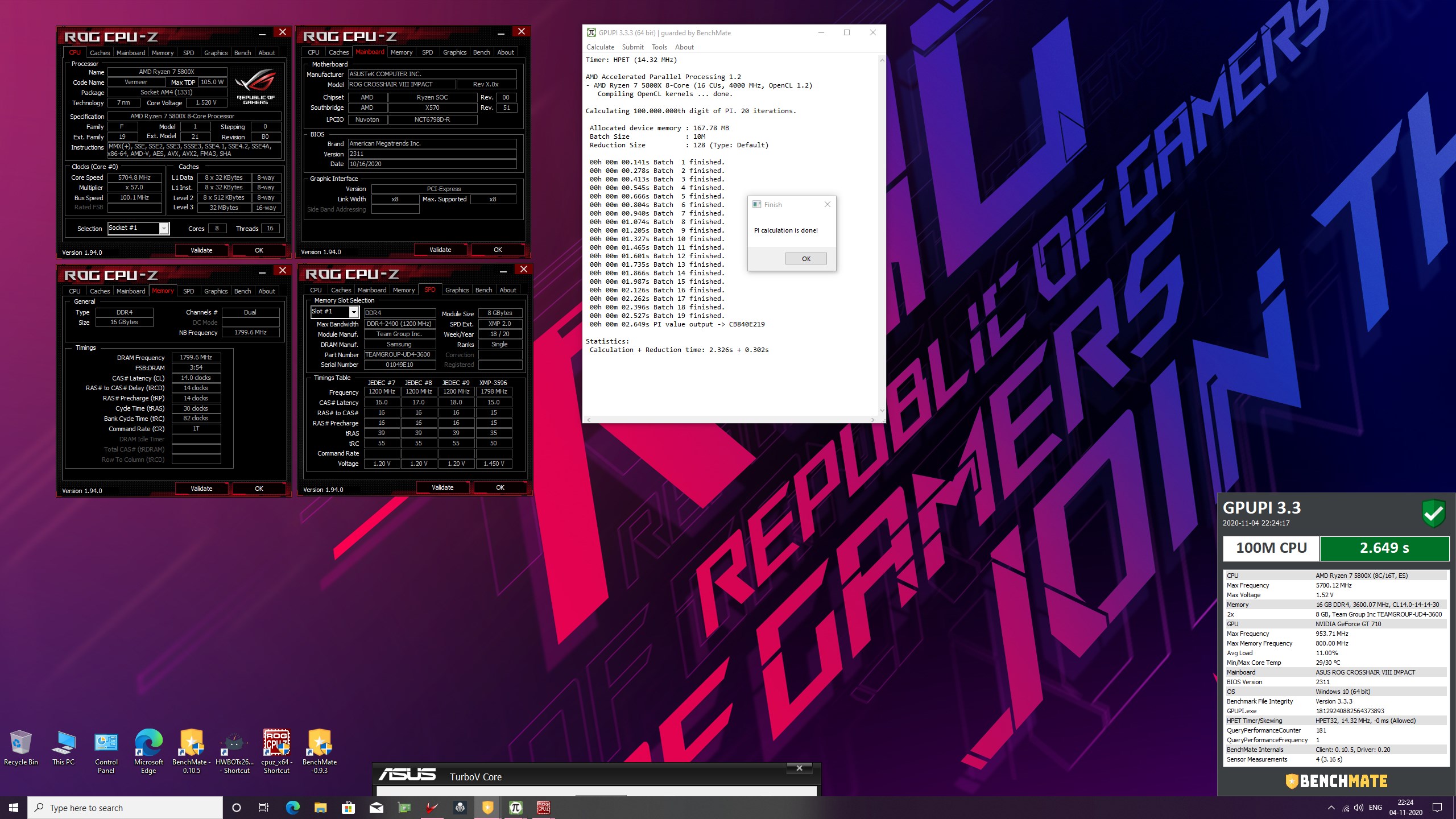This screenshot has width=1456, height=819.
Task: Launch BenchMate 0.9.3 desktop shortcut
Action: pos(320,752)
